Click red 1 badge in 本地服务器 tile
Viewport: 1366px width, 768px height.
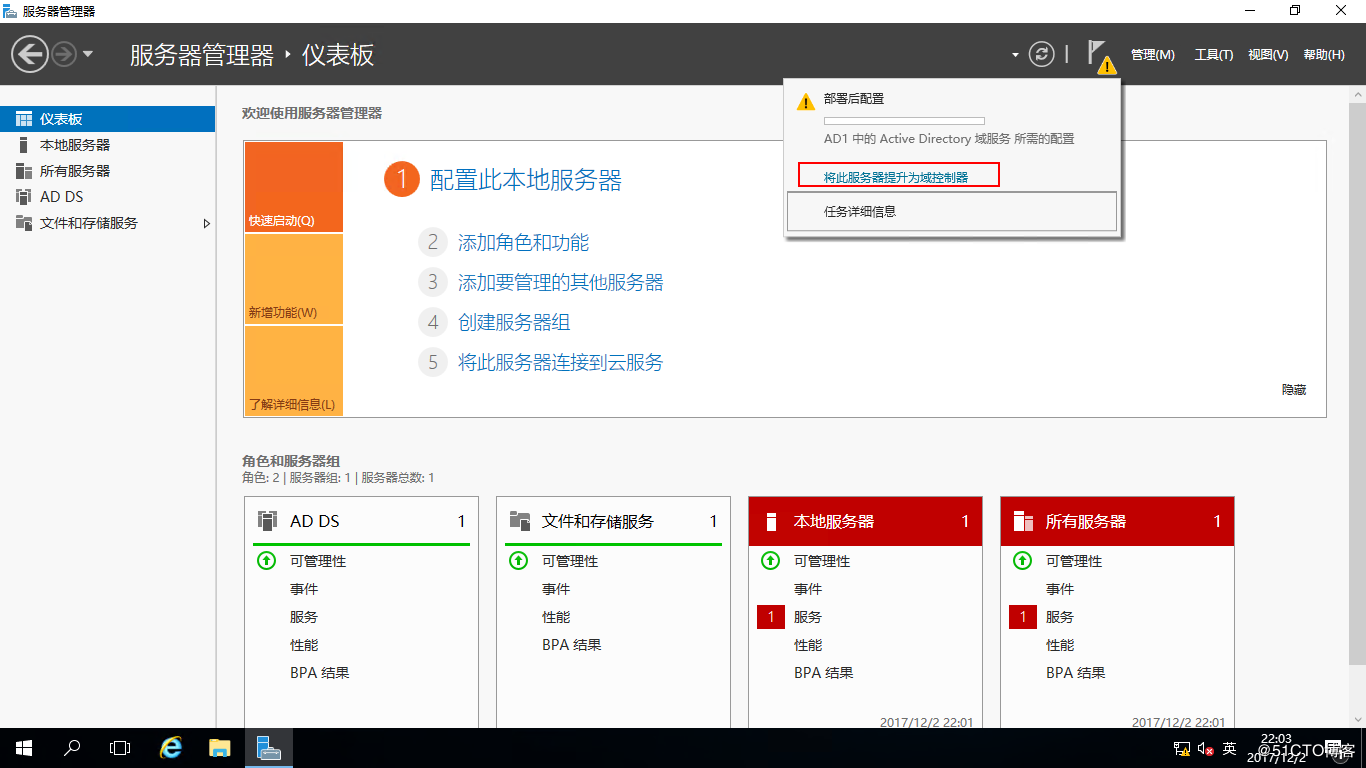coord(771,617)
